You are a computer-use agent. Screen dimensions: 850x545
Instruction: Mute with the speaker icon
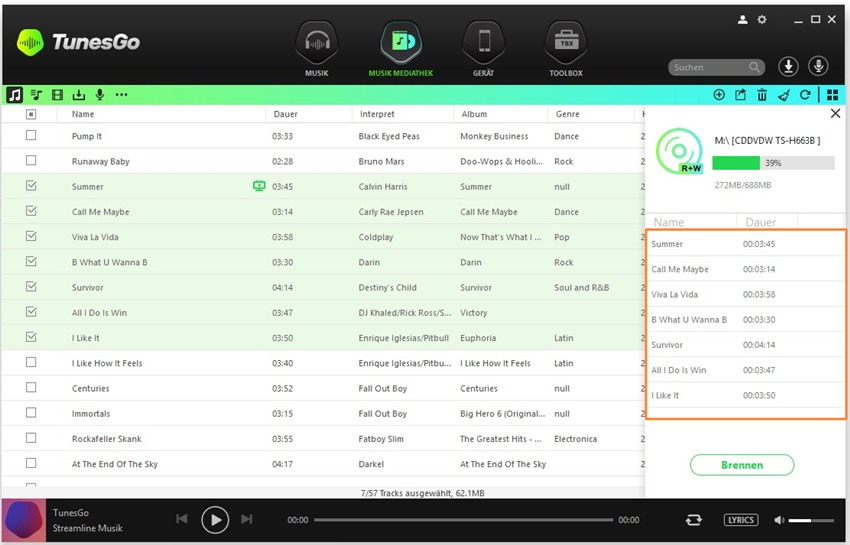coord(779,520)
